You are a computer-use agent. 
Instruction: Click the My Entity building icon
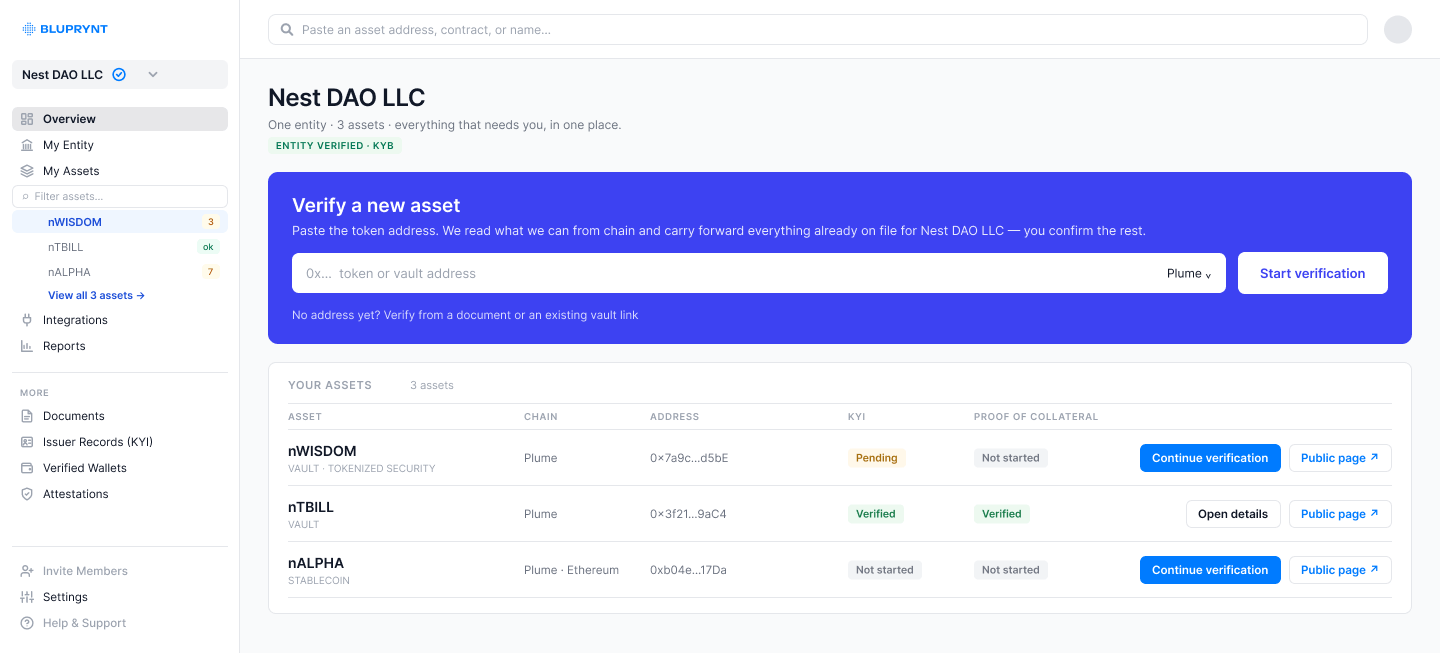[27, 145]
